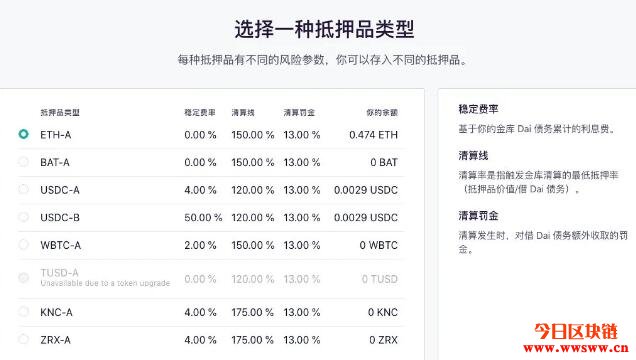Click the ZRX-A 0 ZRX balance
The width and height of the screenshot is (636, 360).
pos(383,340)
